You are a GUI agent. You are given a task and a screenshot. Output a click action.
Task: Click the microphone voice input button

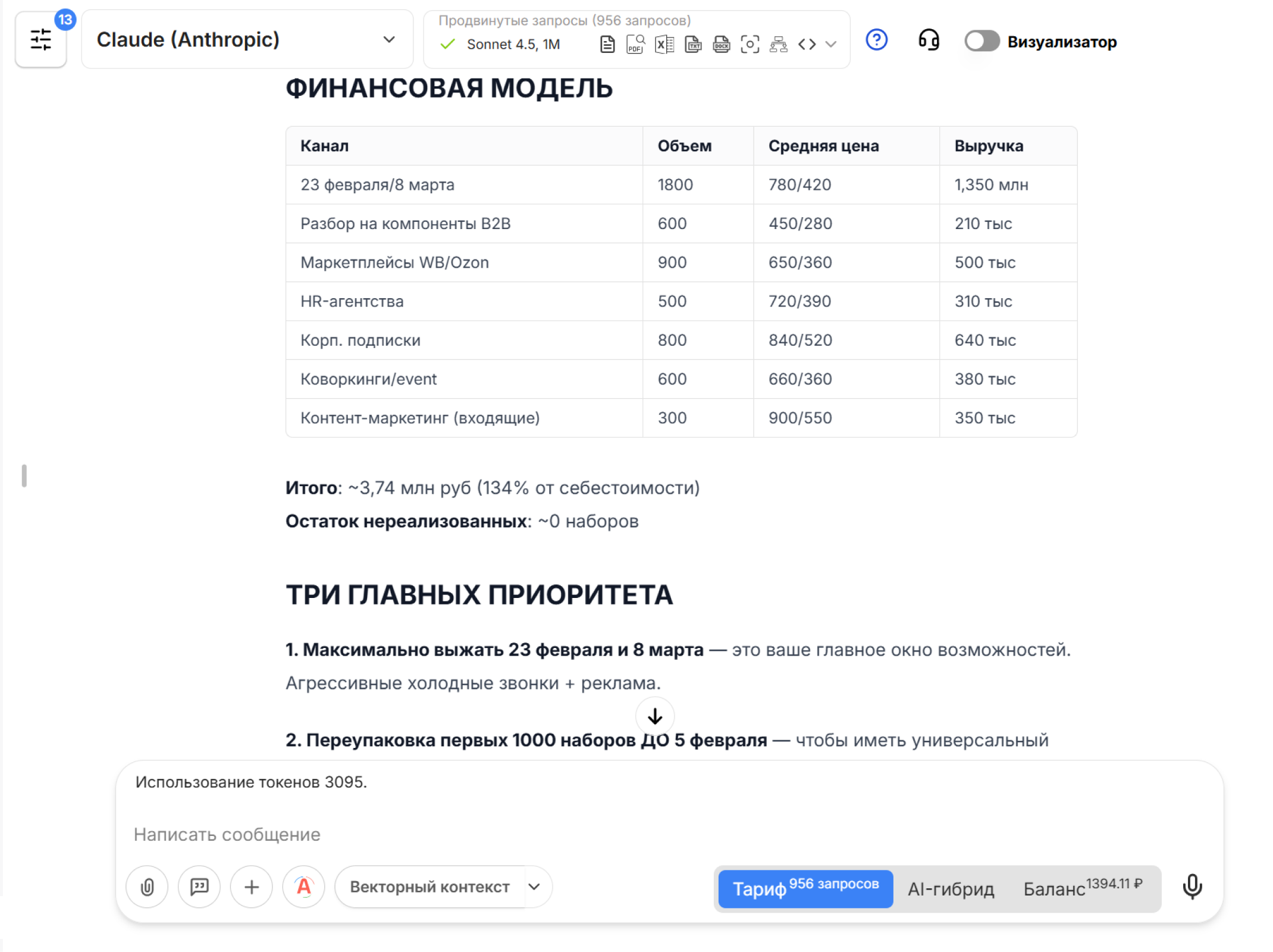tap(1192, 887)
